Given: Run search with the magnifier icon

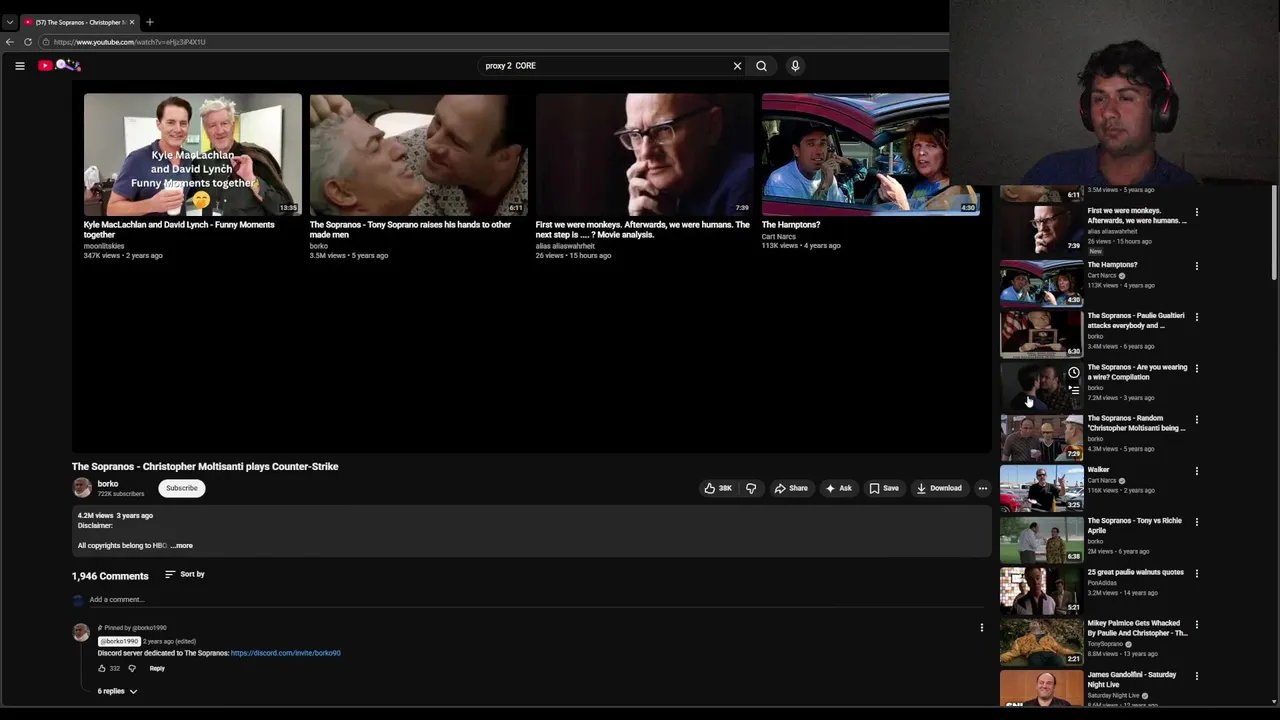Looking at the screenshot, I should [x=761, y=66].
